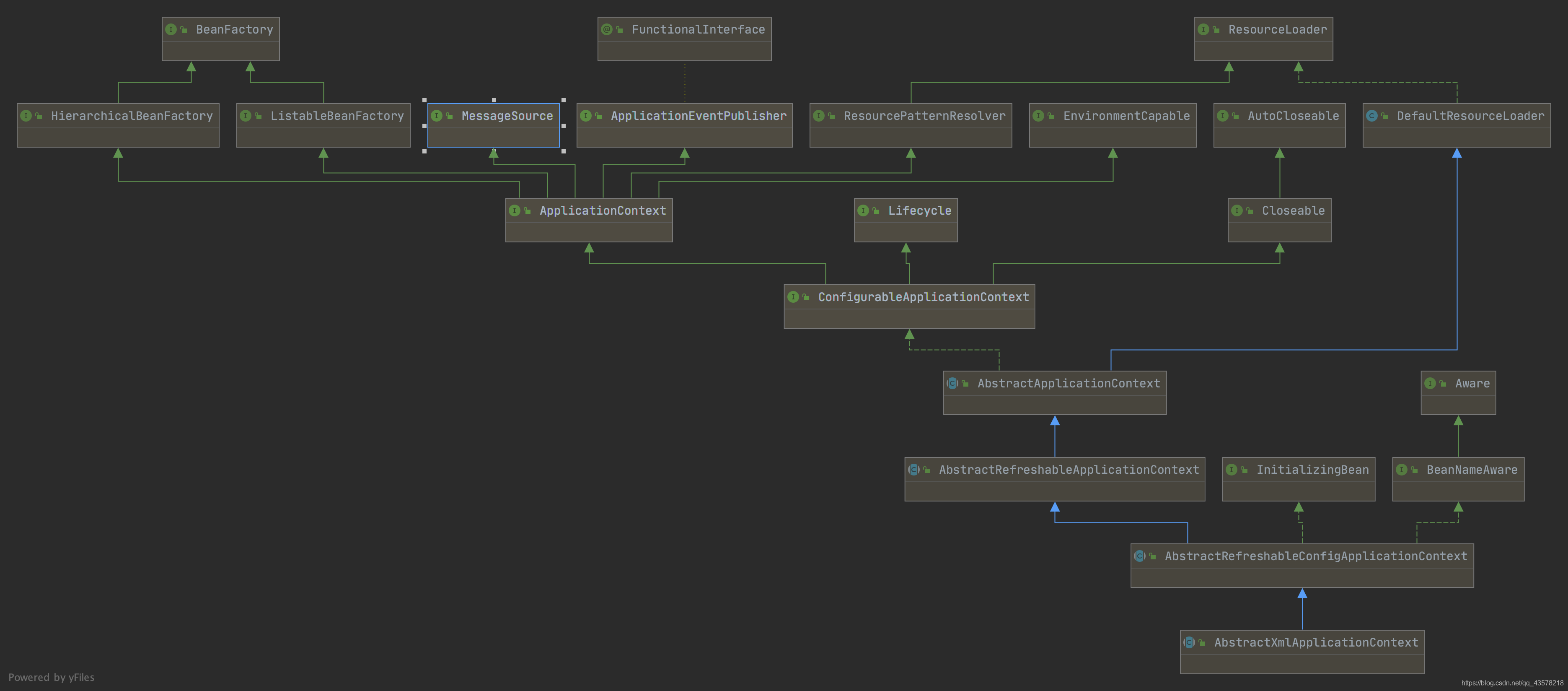The height and width of the screenshot is (691, 1568).
Task: Click the ConfigurableApplicationContext interface icon
Action: click(x=794, y=297)
